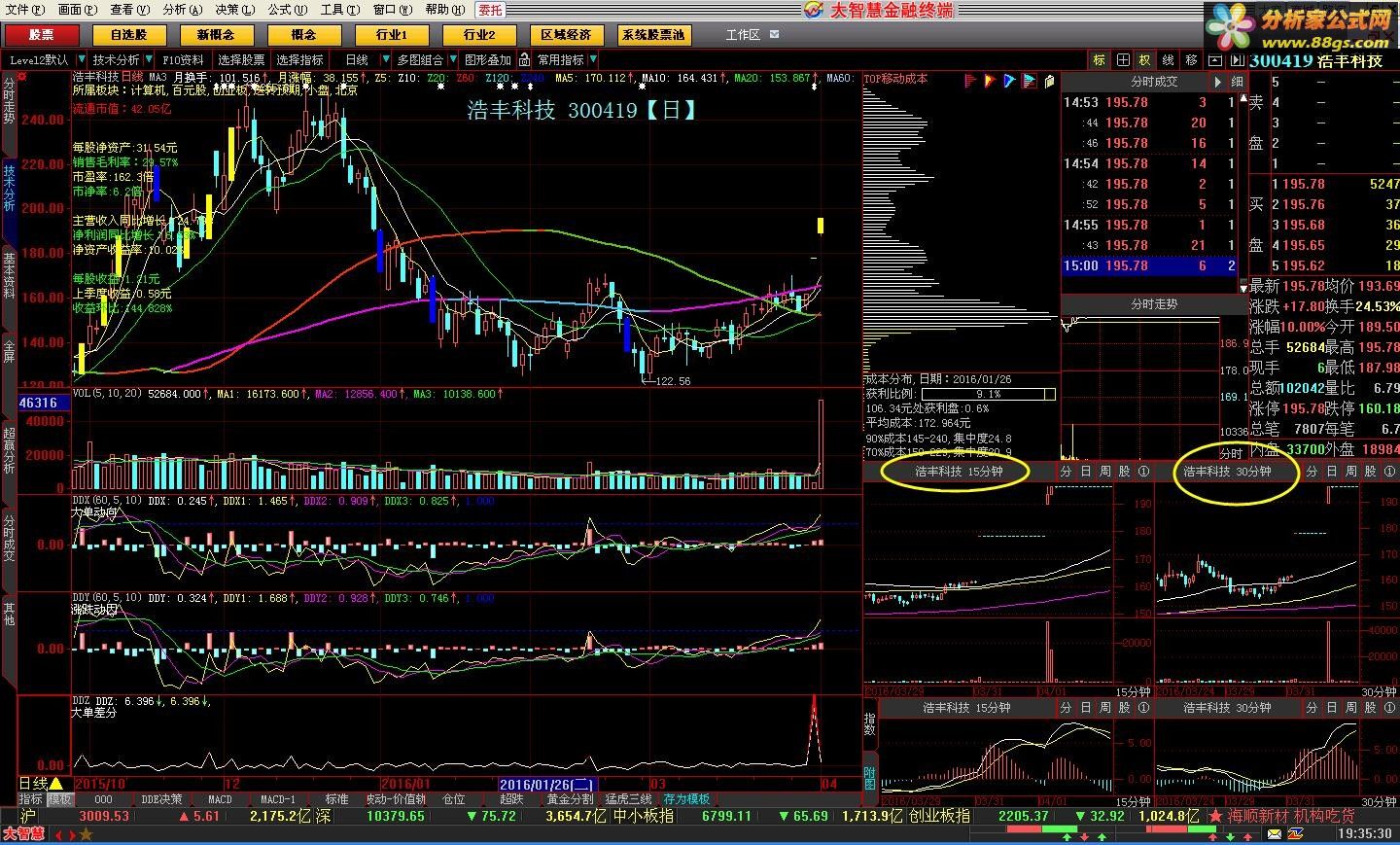
Task: Open the 公式(U) menu
Action: (287, 10)
